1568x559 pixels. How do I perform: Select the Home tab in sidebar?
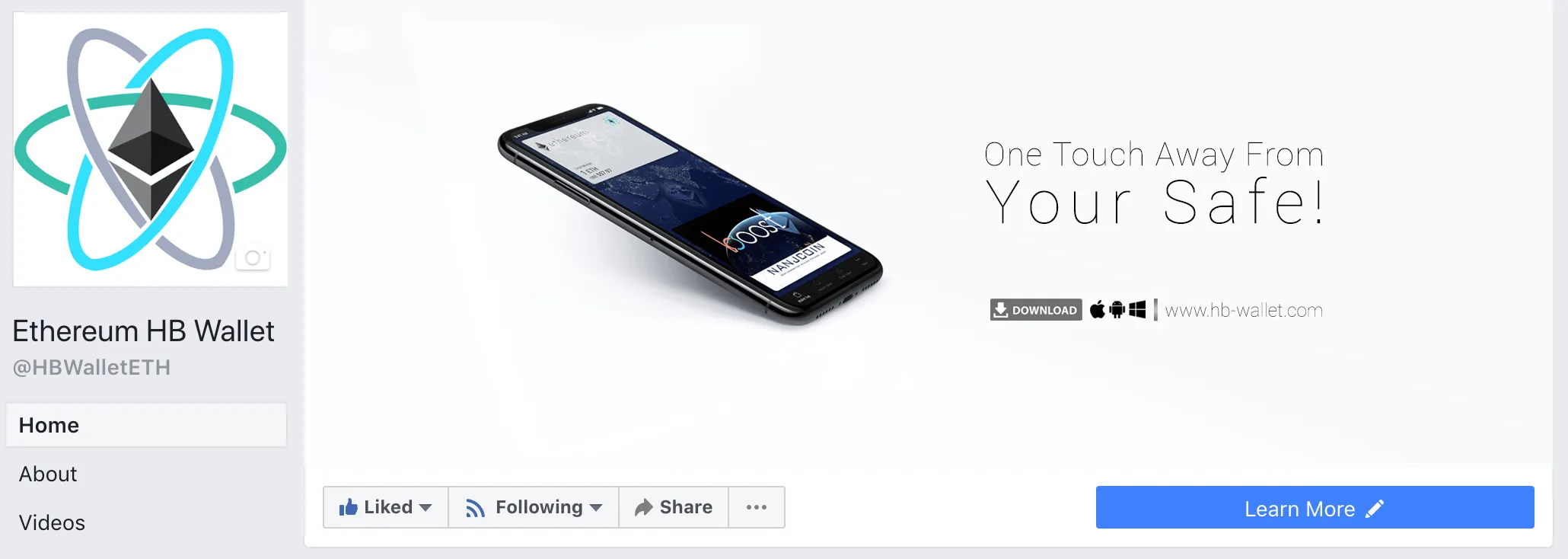pyautogui.click(x=146, y=425)
